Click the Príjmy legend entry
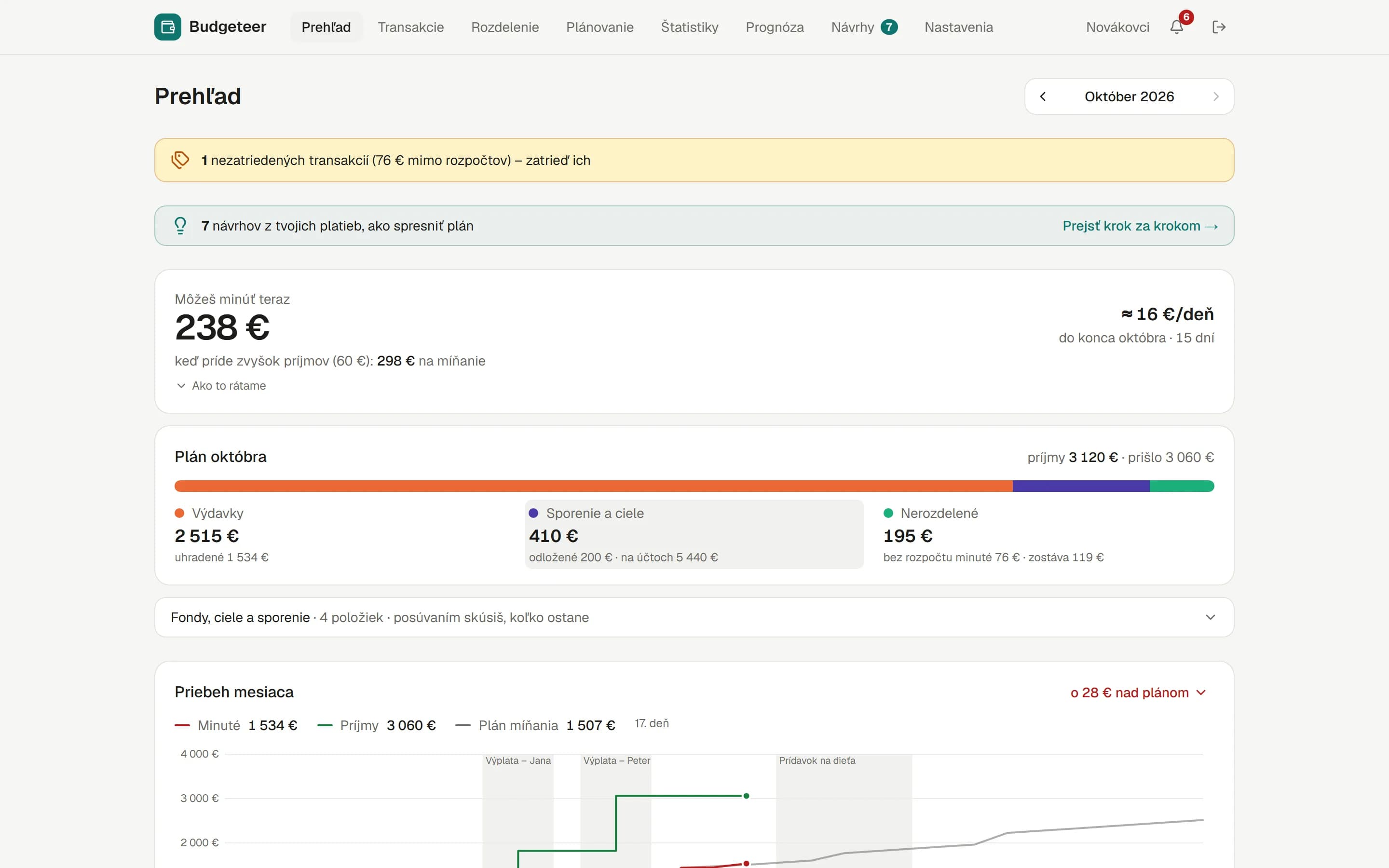The height and width of the screenshot is (868, 1389). [x=377, y=725]
